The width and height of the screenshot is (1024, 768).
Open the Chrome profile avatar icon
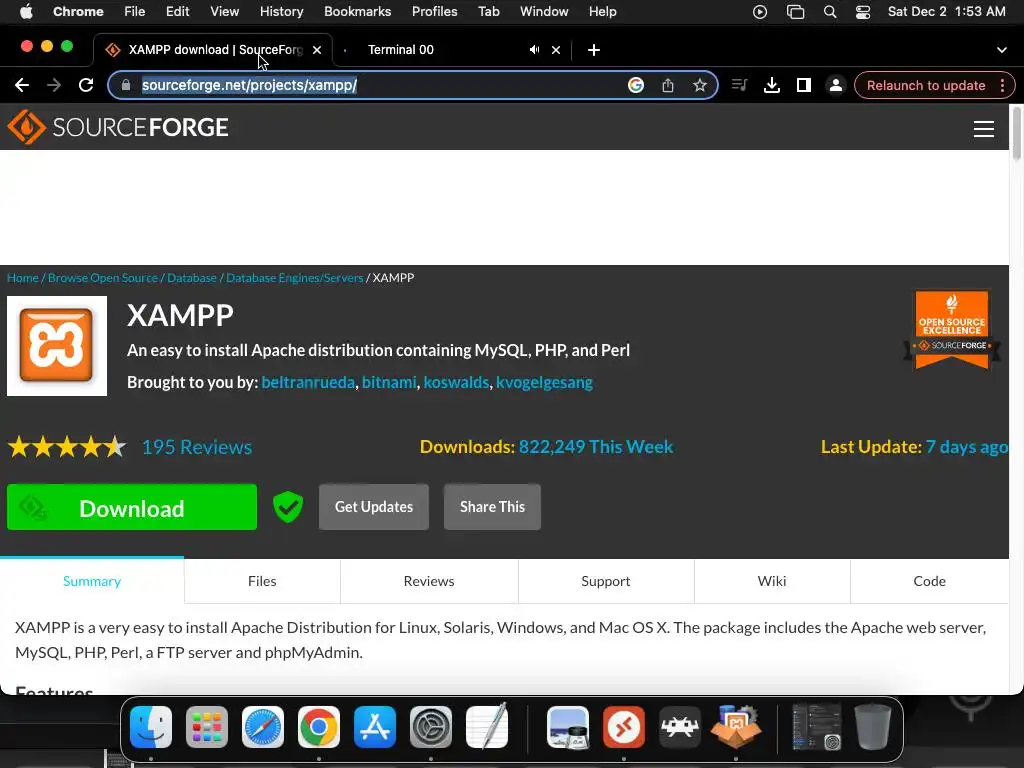tap(835, 85)
